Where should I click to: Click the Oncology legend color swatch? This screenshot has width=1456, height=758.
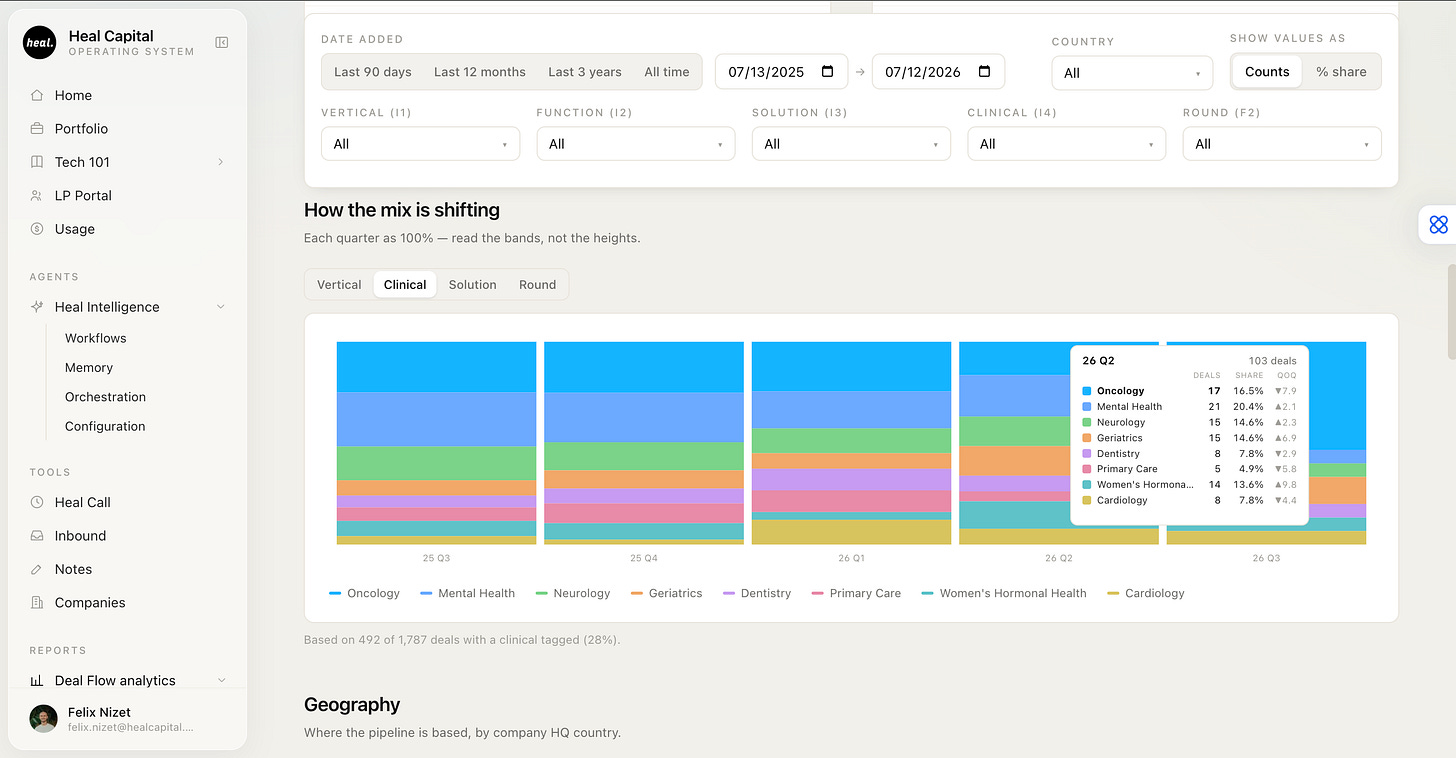(x=335, y=593)
